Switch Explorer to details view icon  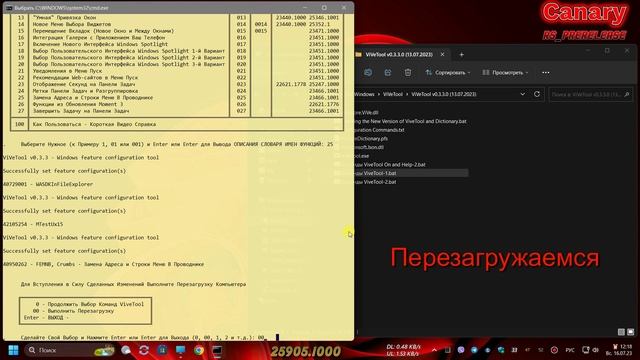pyautogui.click(x=621, y=332)
